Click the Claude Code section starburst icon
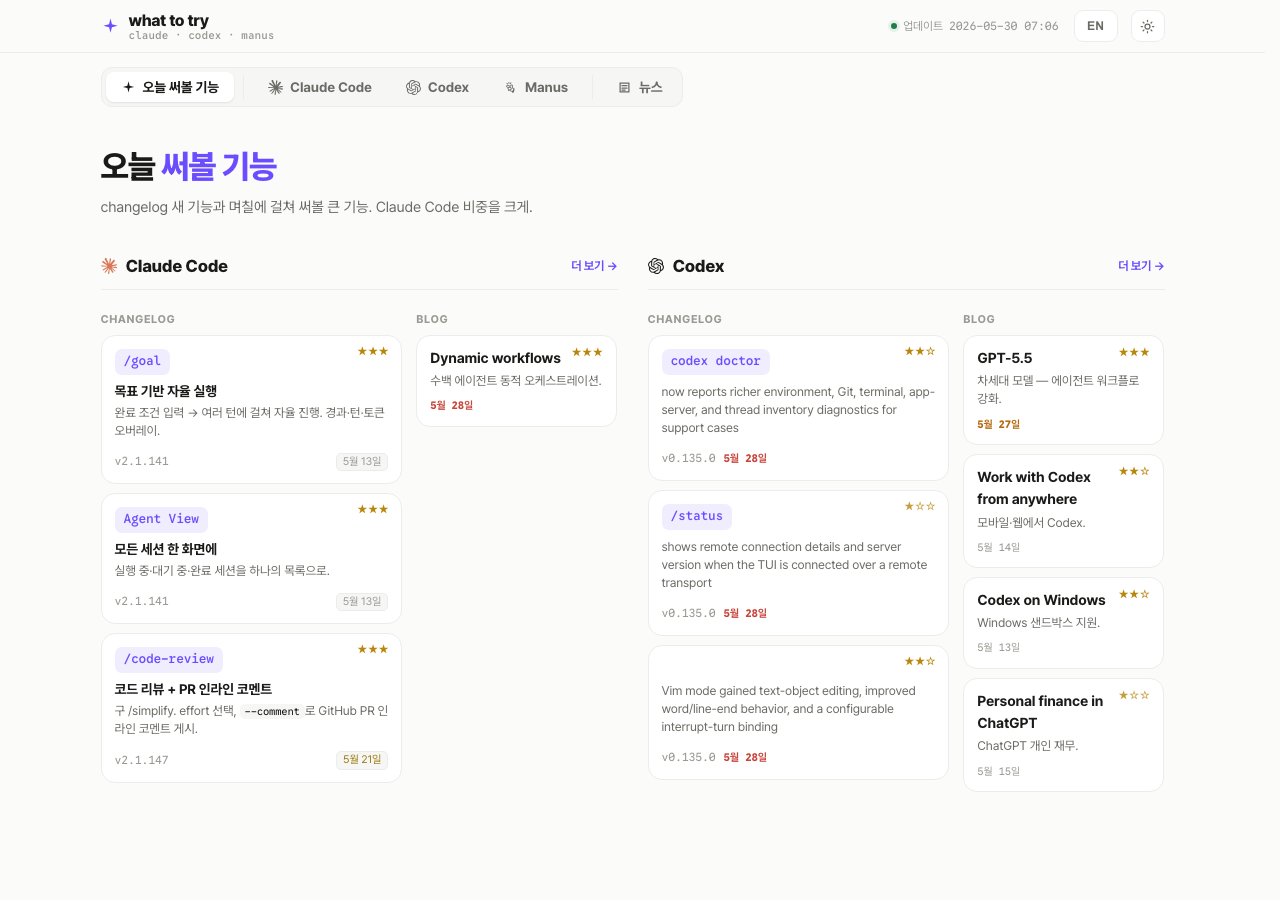Viewport: 1280px width, 900px height. (109, 266)
